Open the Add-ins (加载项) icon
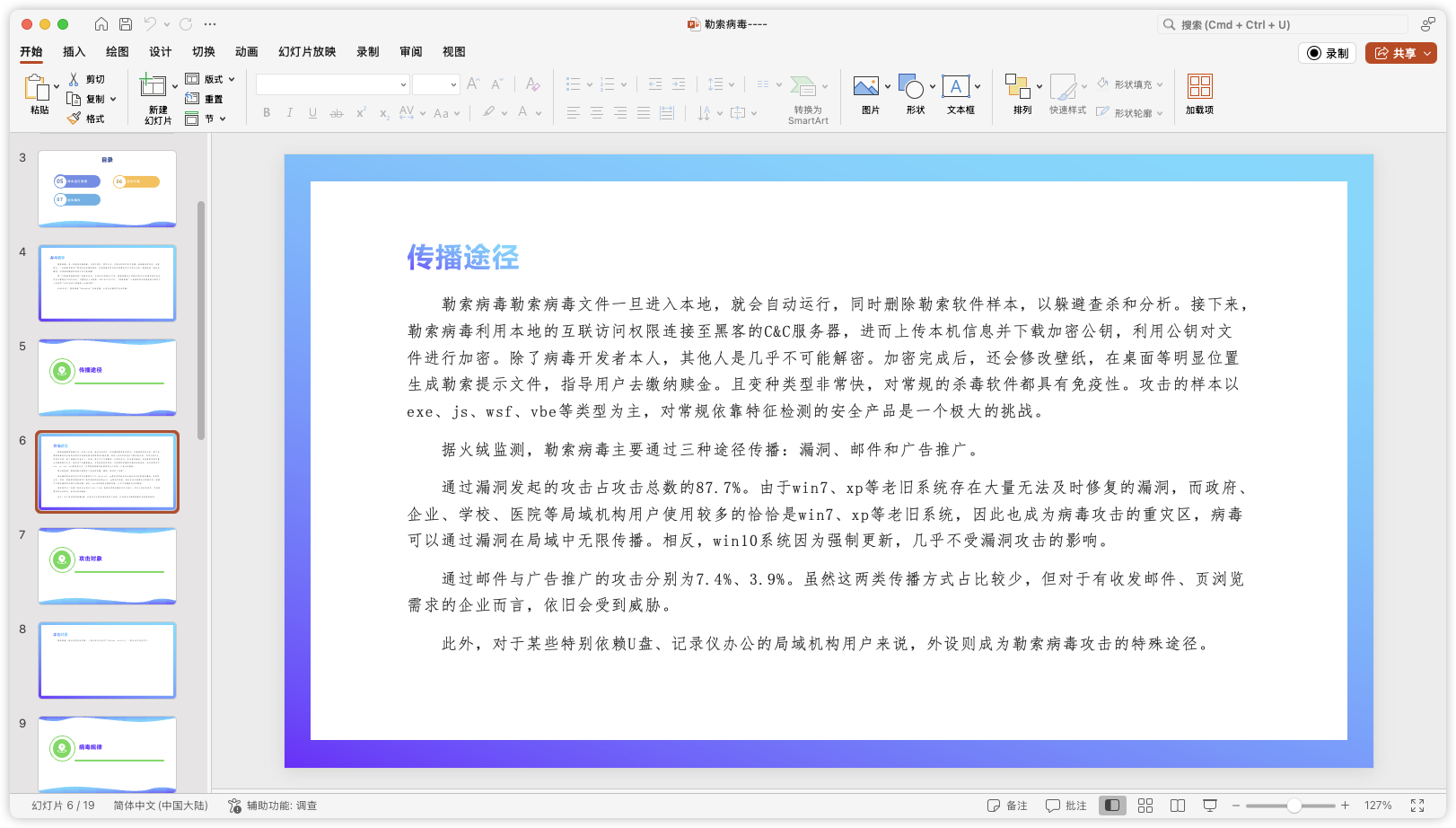The height and width of the screenshot is (828, 1456). (1199, 87)
